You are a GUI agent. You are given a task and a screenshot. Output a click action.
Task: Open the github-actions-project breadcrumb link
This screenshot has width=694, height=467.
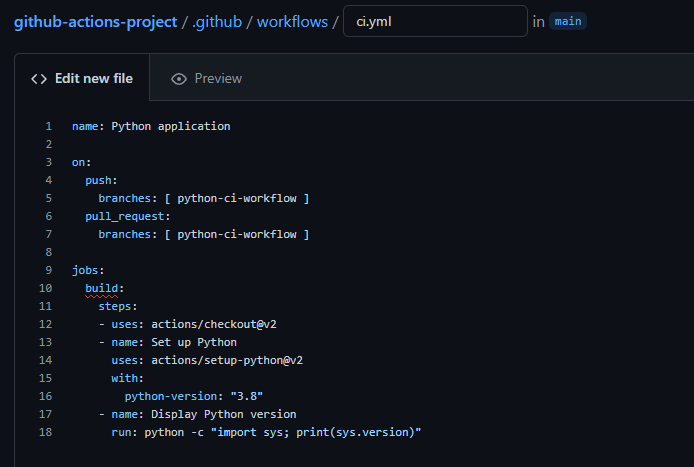click(95, 22)
